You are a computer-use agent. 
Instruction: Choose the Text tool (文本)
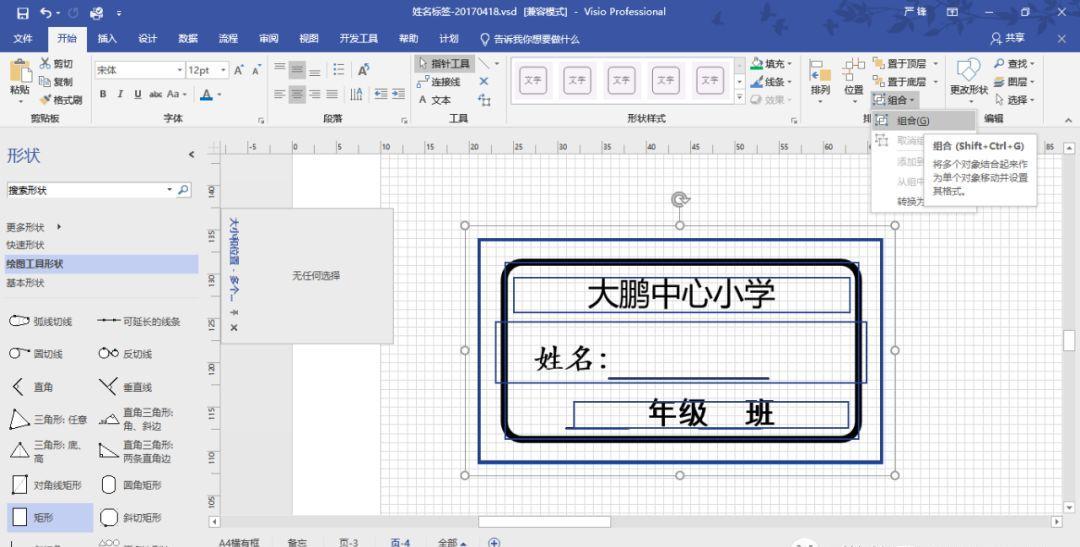(435, 100)
